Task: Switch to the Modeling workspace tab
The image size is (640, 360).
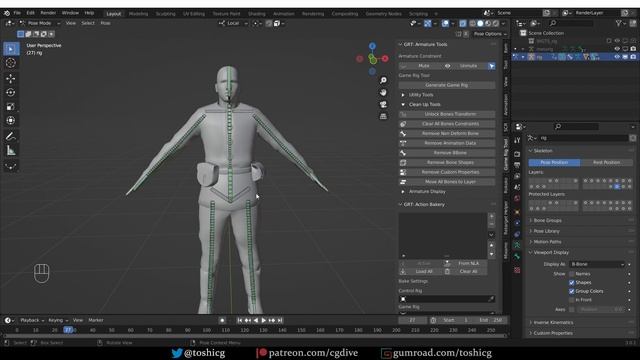Action: point(138,13)
